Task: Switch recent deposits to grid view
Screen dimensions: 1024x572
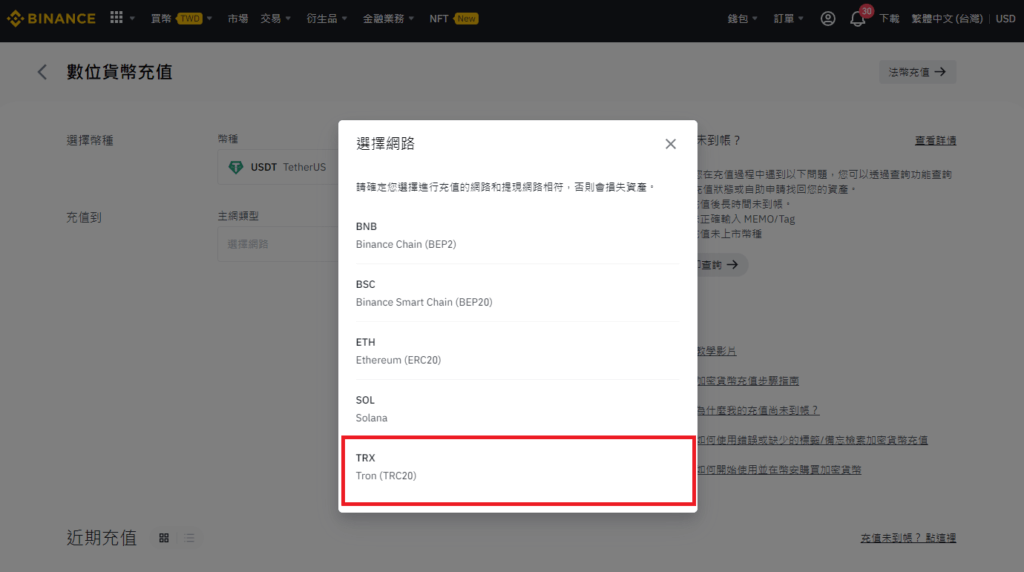Action: coord(164,538)
